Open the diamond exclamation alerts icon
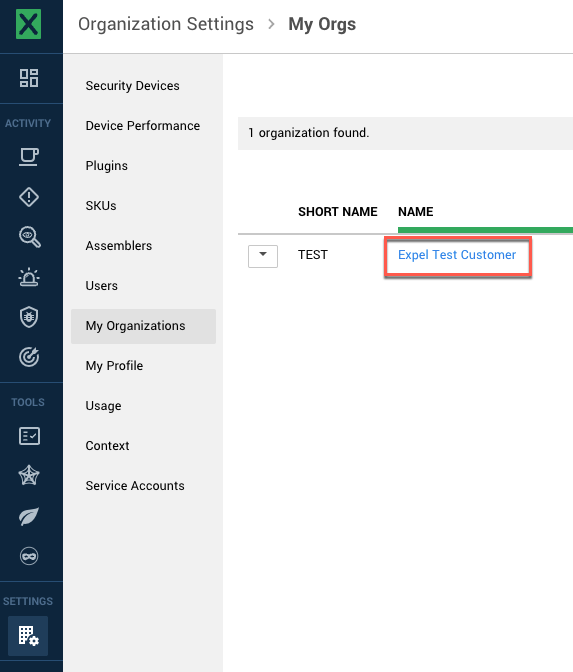 pyautogui.click(x=29, y=197)
